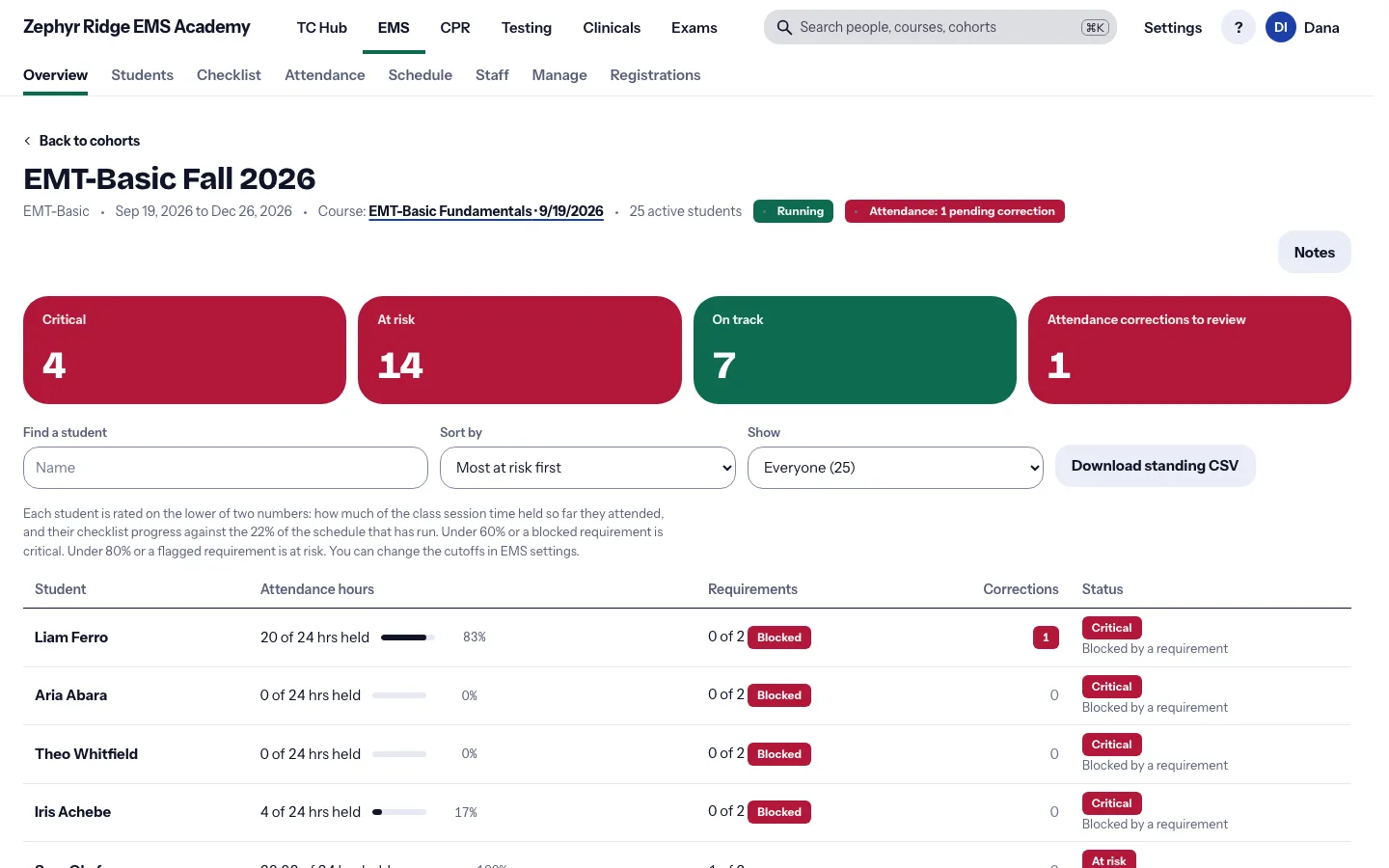The width and height of the screenshot is (1389, 868).
Task: Open the Show Everyone (25) dropdown
Action: tap(895, 468)
